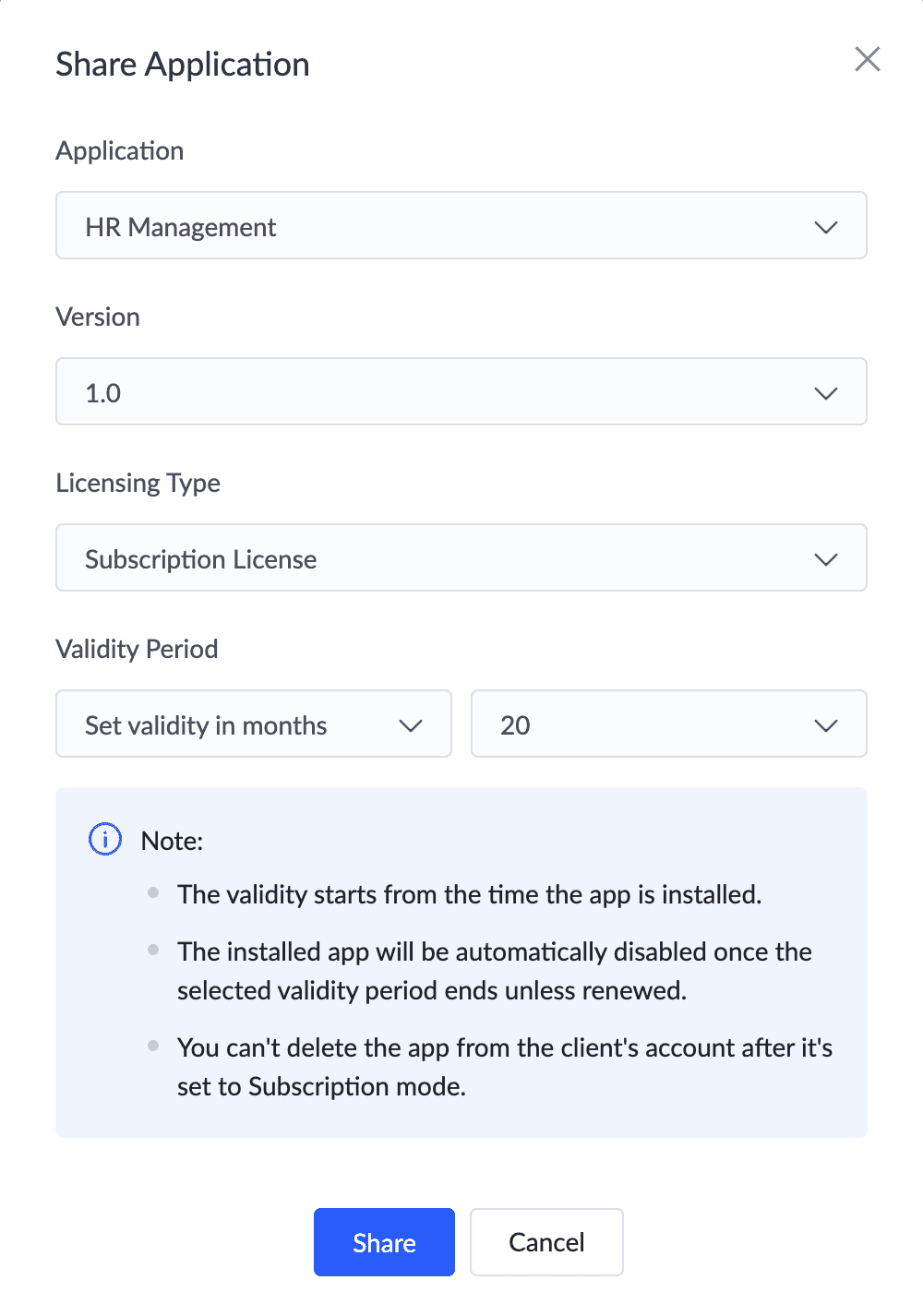Click the chevron arrow in the Application dropdown
This screenshot has height=1316, width=923.
(x=825, y=227)
